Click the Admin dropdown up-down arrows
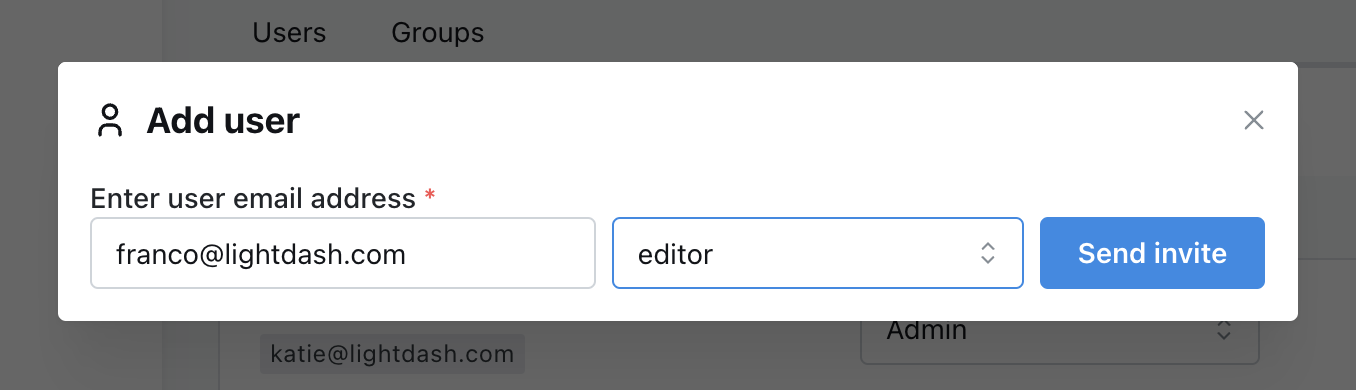 1223,331
